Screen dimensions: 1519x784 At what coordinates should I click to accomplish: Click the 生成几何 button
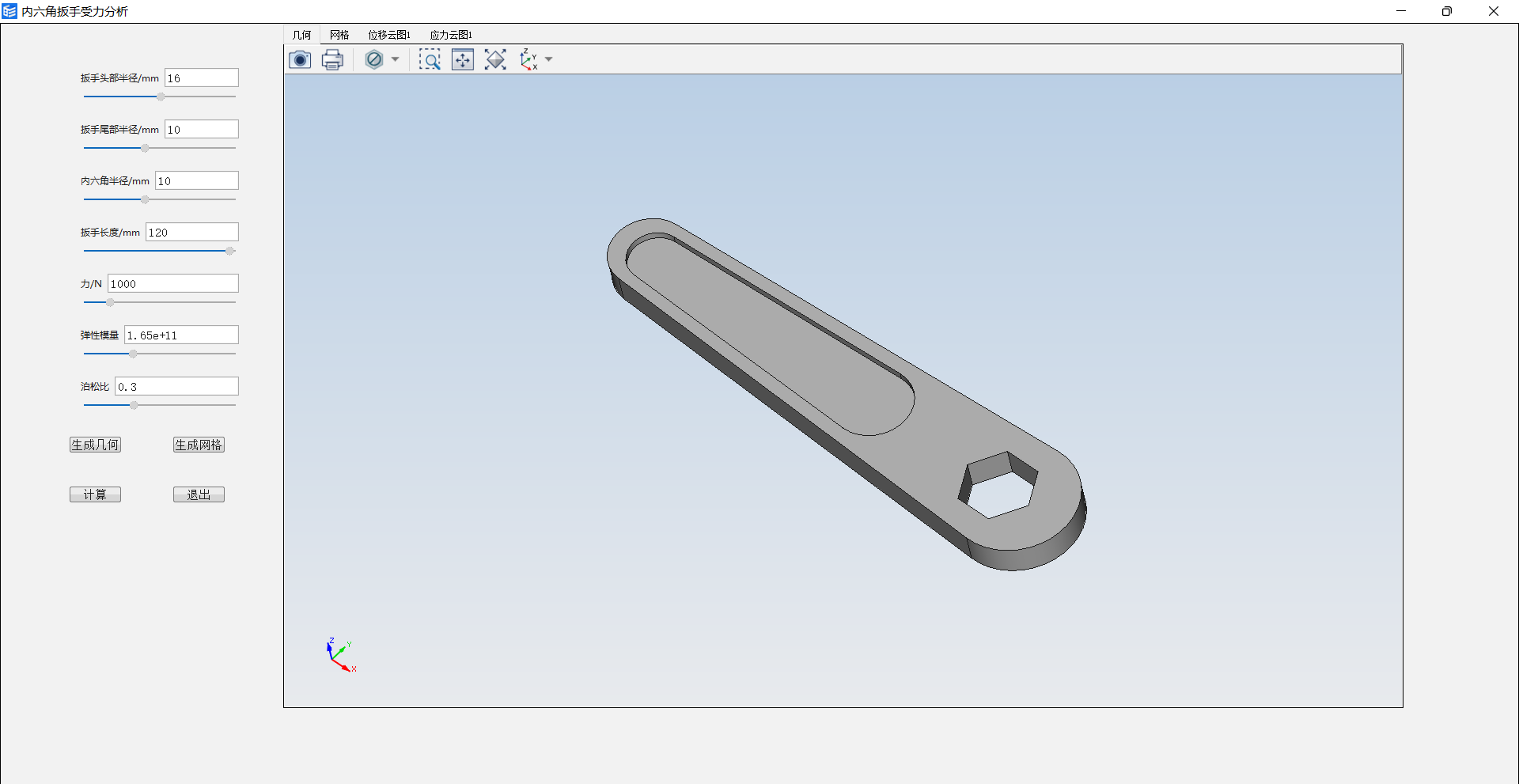[95, 445]
